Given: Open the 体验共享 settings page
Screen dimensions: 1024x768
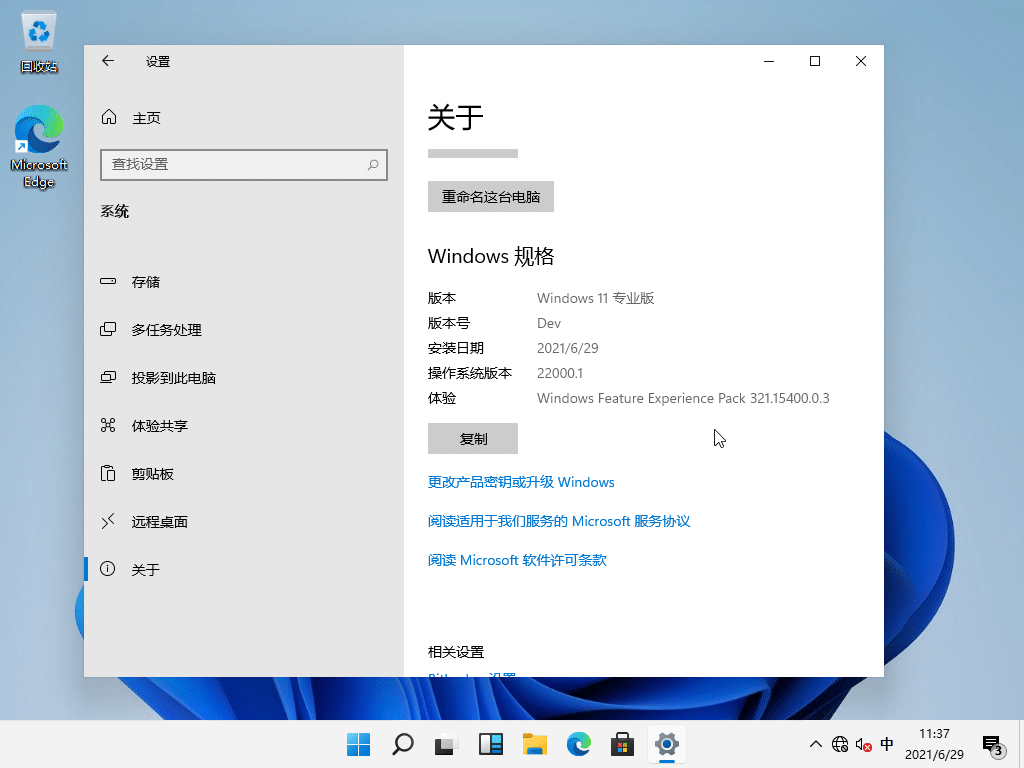Looking at the screenshot, I should 244,426.
